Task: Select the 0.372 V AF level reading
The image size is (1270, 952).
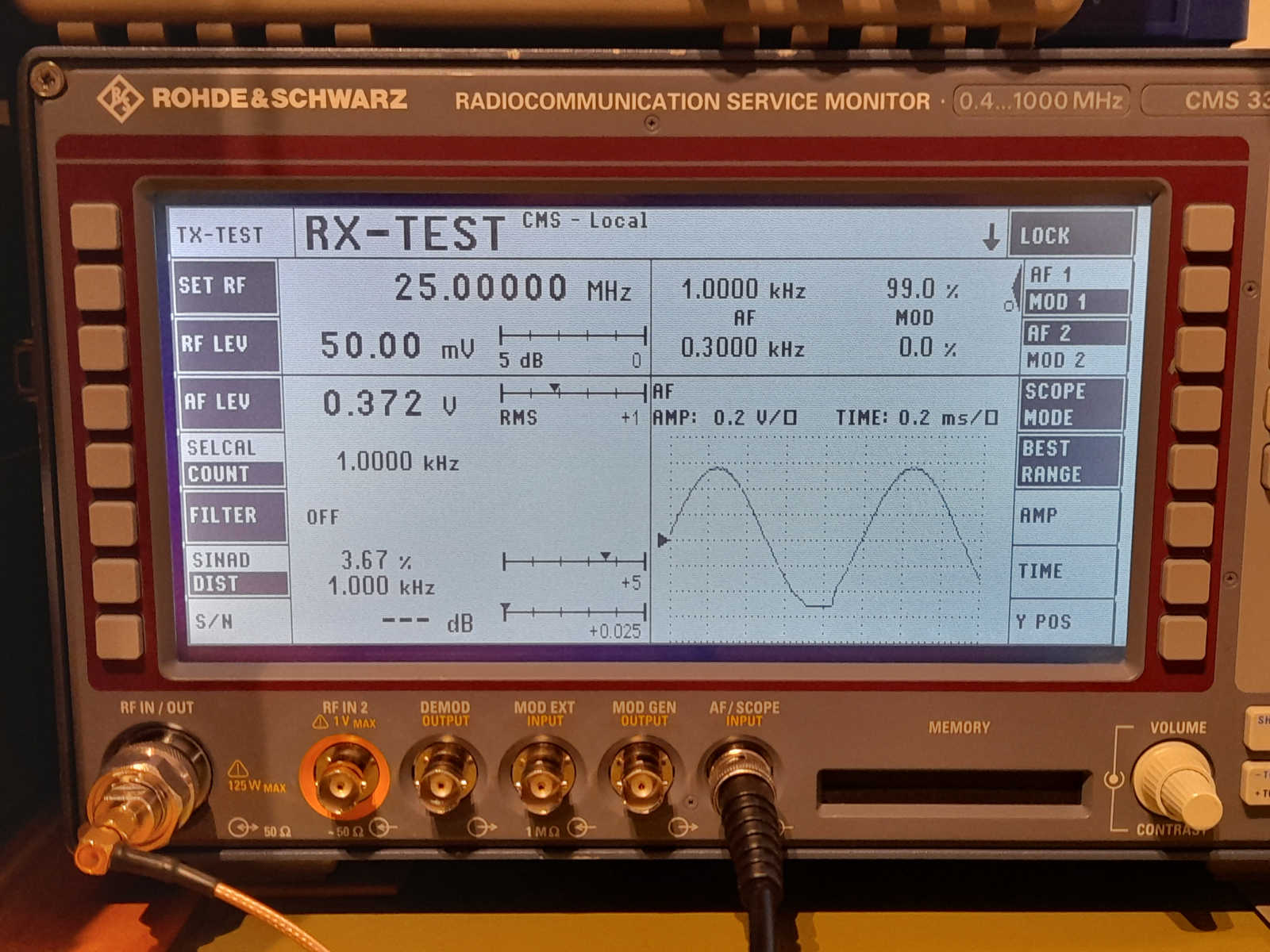Action: click(390, 404)
